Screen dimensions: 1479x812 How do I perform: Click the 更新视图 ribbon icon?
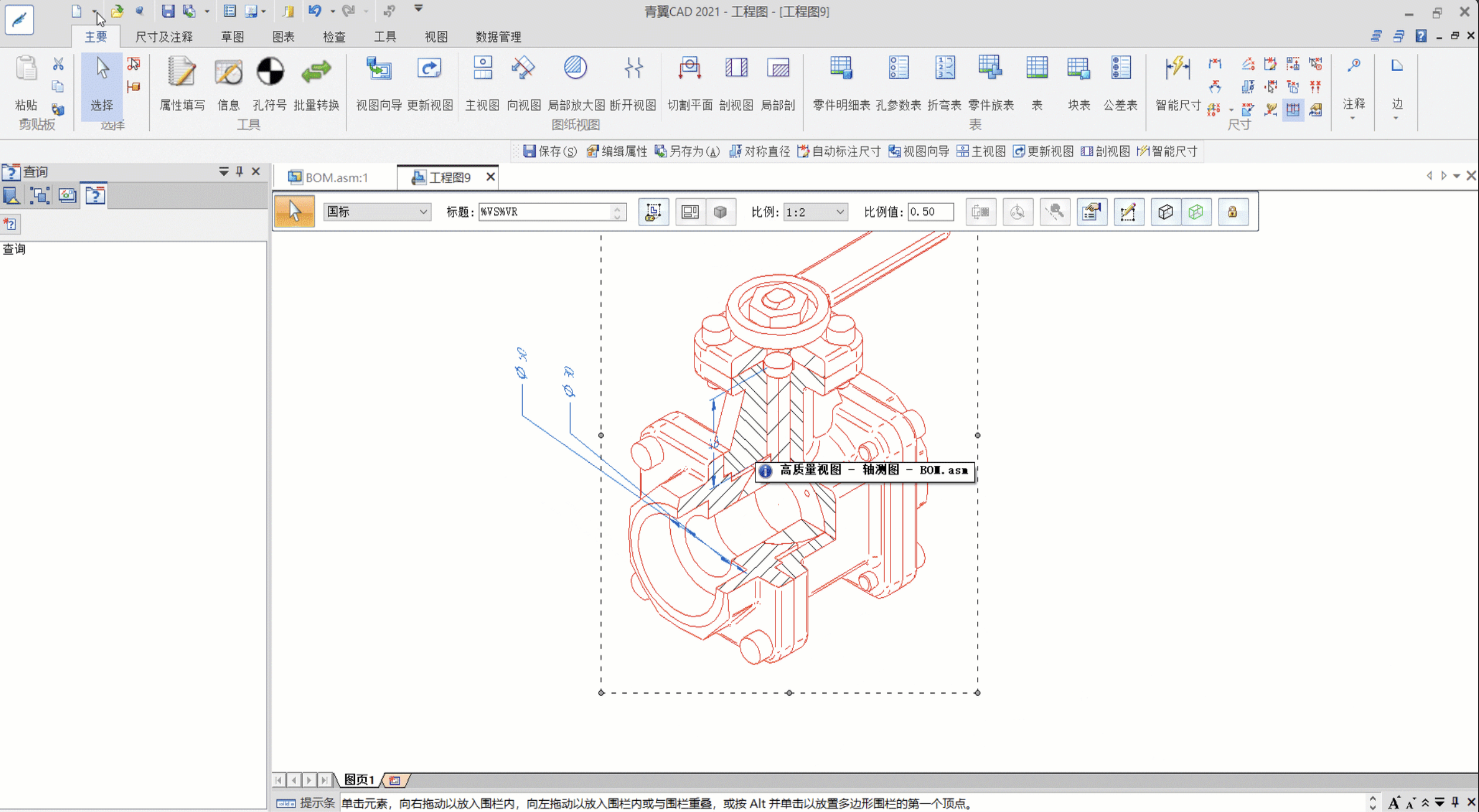point(430,83)
